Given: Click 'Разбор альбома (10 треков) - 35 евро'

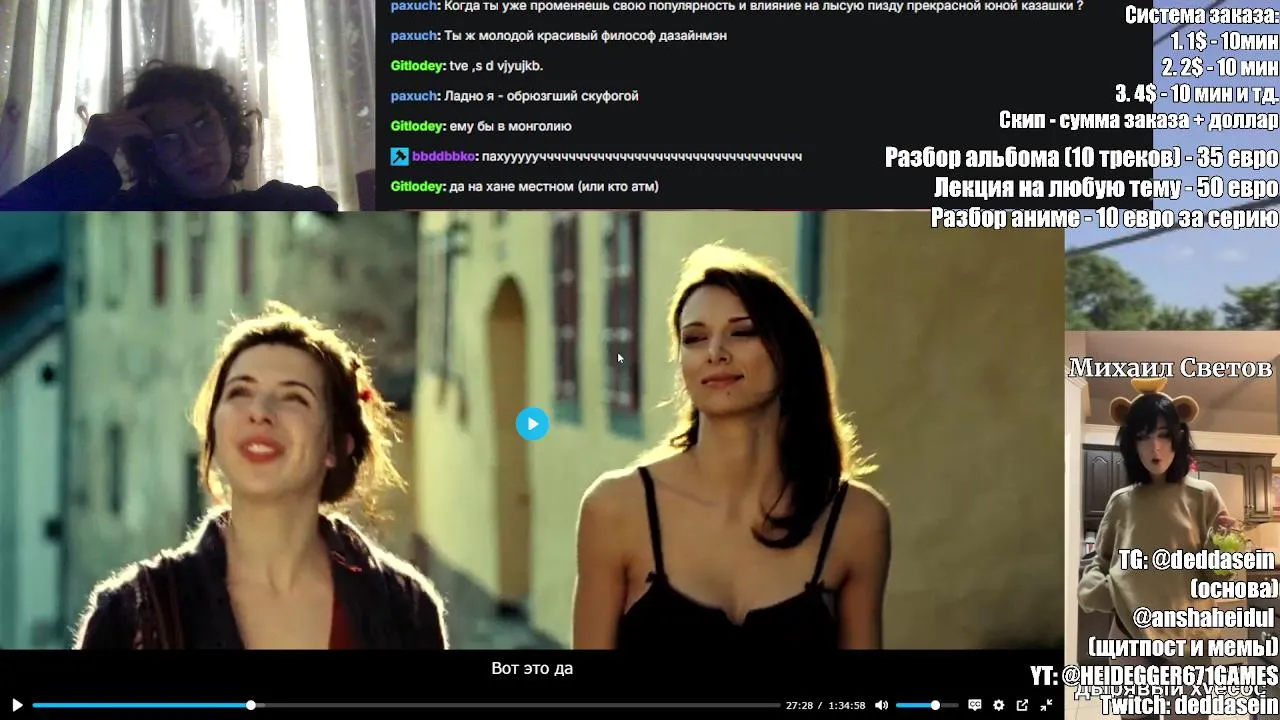Looking at the screenshot, I should click(x=1082, y=158).
